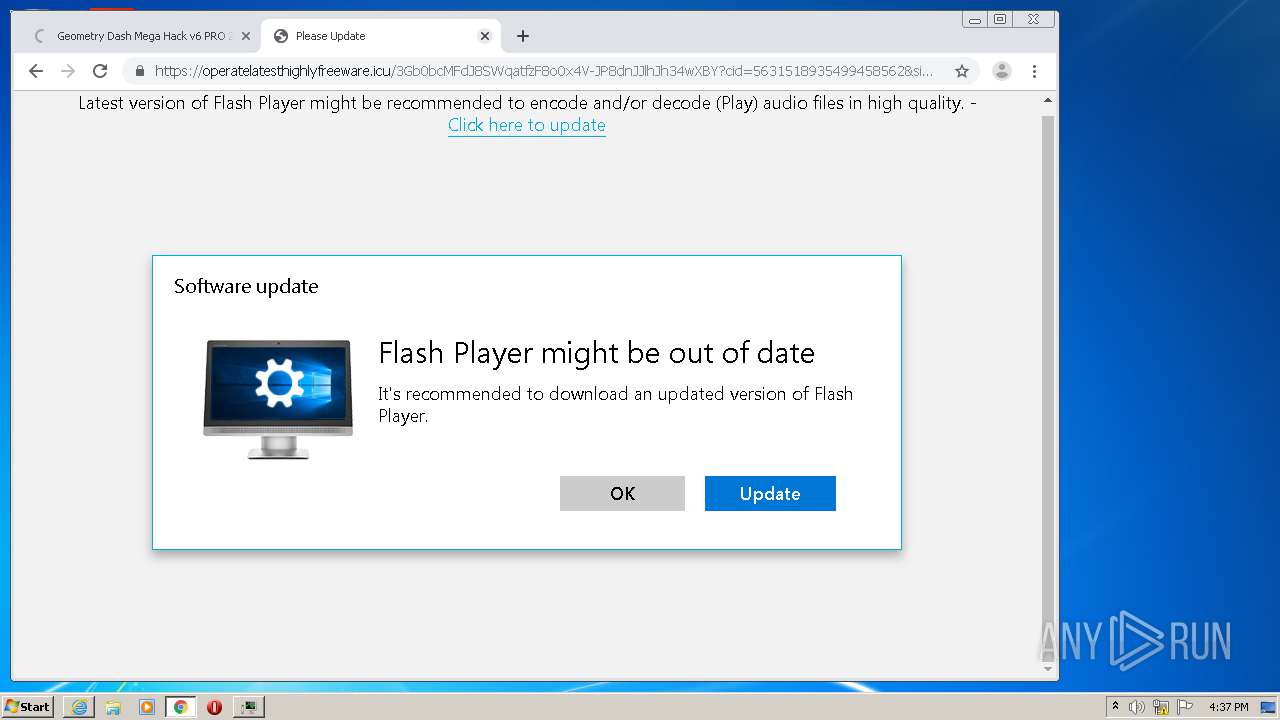Minimize the Chrome window

click(x=975, y=19)
